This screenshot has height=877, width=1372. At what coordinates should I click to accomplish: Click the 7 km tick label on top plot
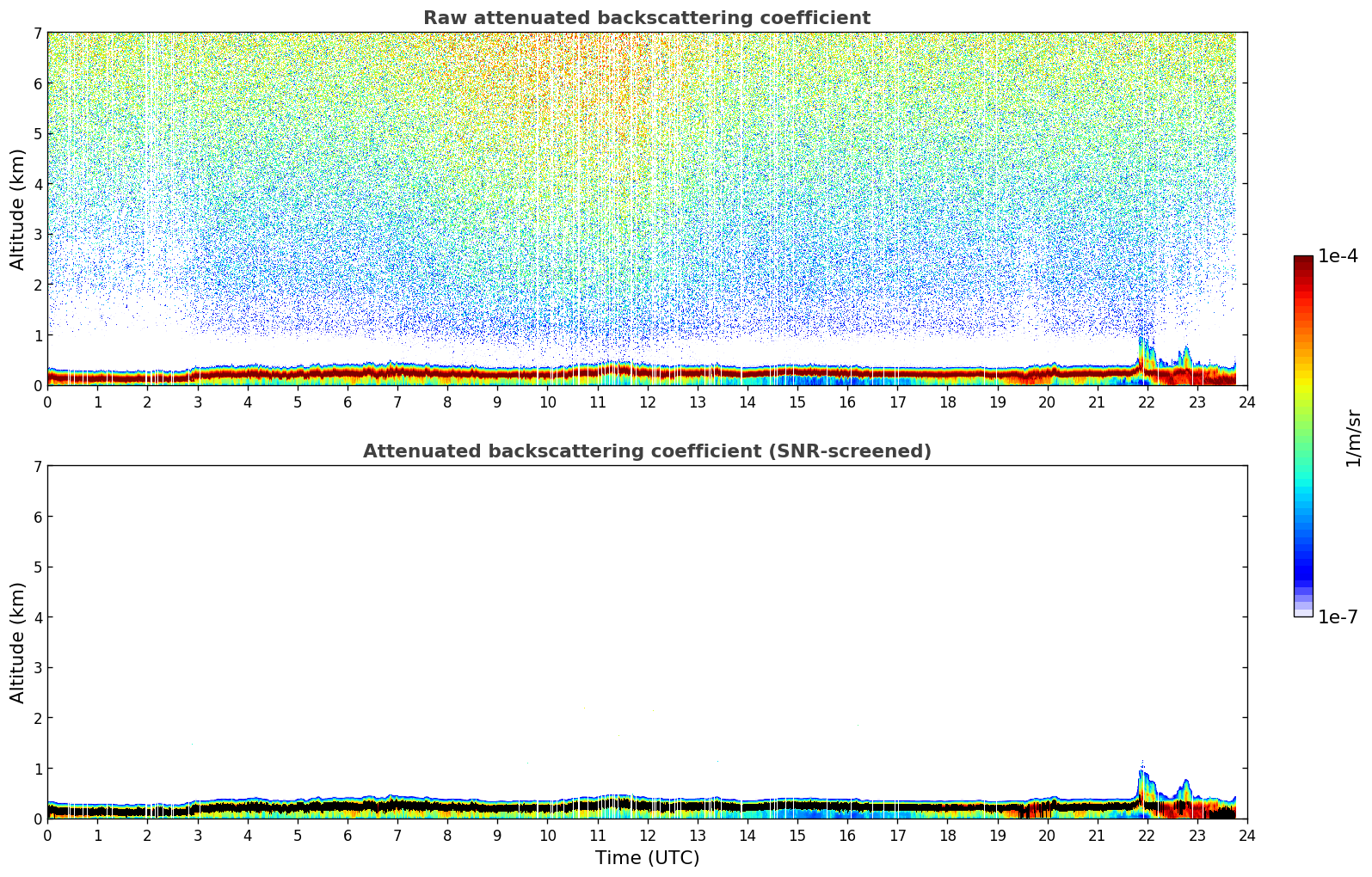[36, 34]
